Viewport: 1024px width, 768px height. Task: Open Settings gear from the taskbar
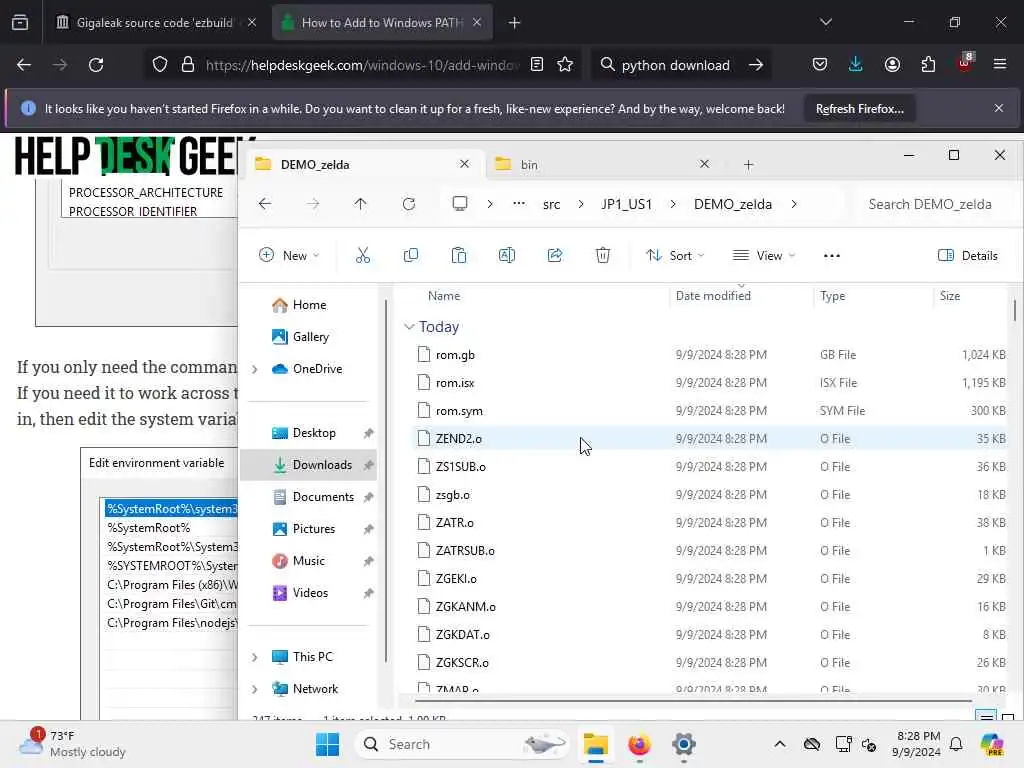[684, 744]
